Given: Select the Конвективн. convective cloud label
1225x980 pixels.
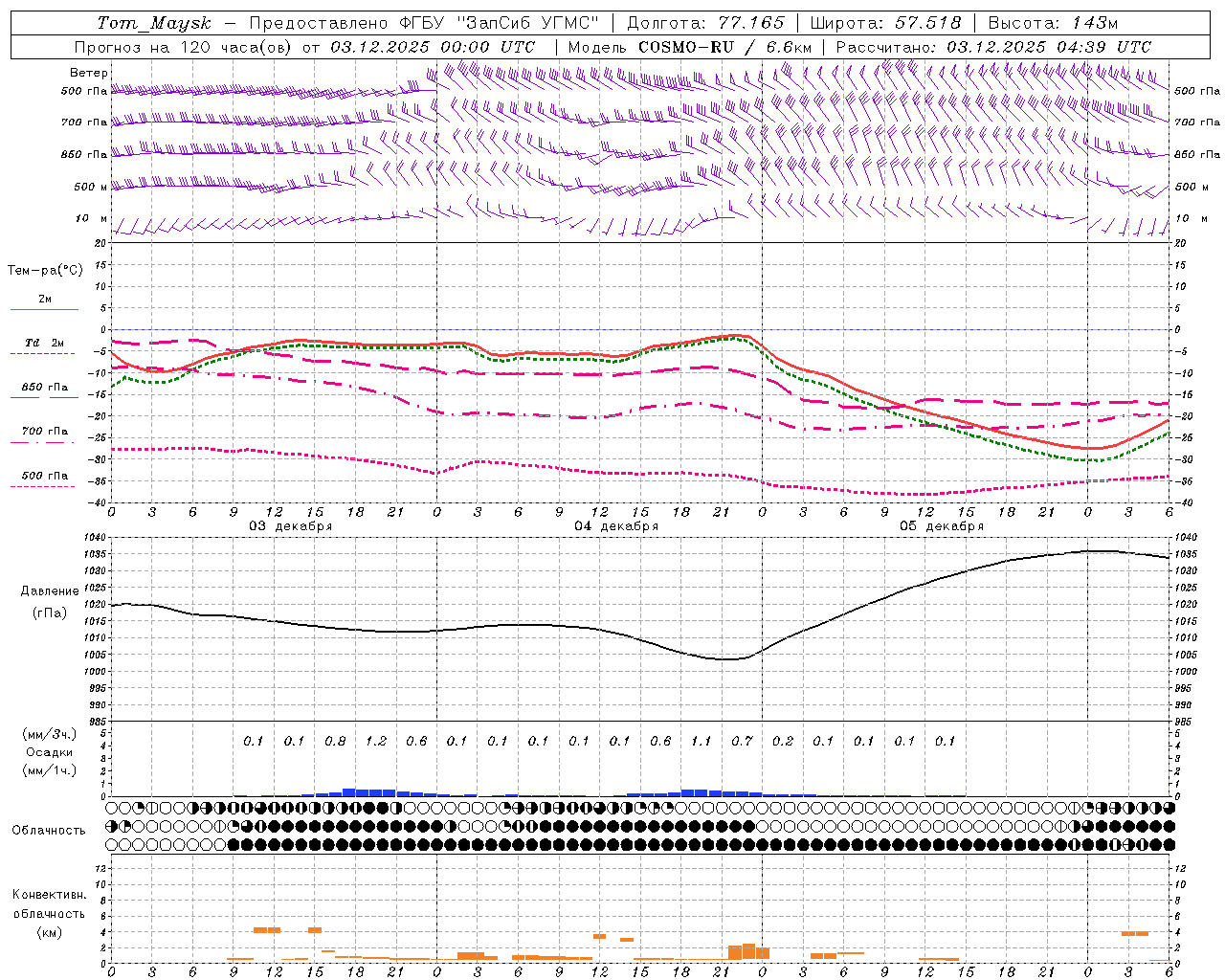Looking at the screenshot, I should (x=49, y=895).
